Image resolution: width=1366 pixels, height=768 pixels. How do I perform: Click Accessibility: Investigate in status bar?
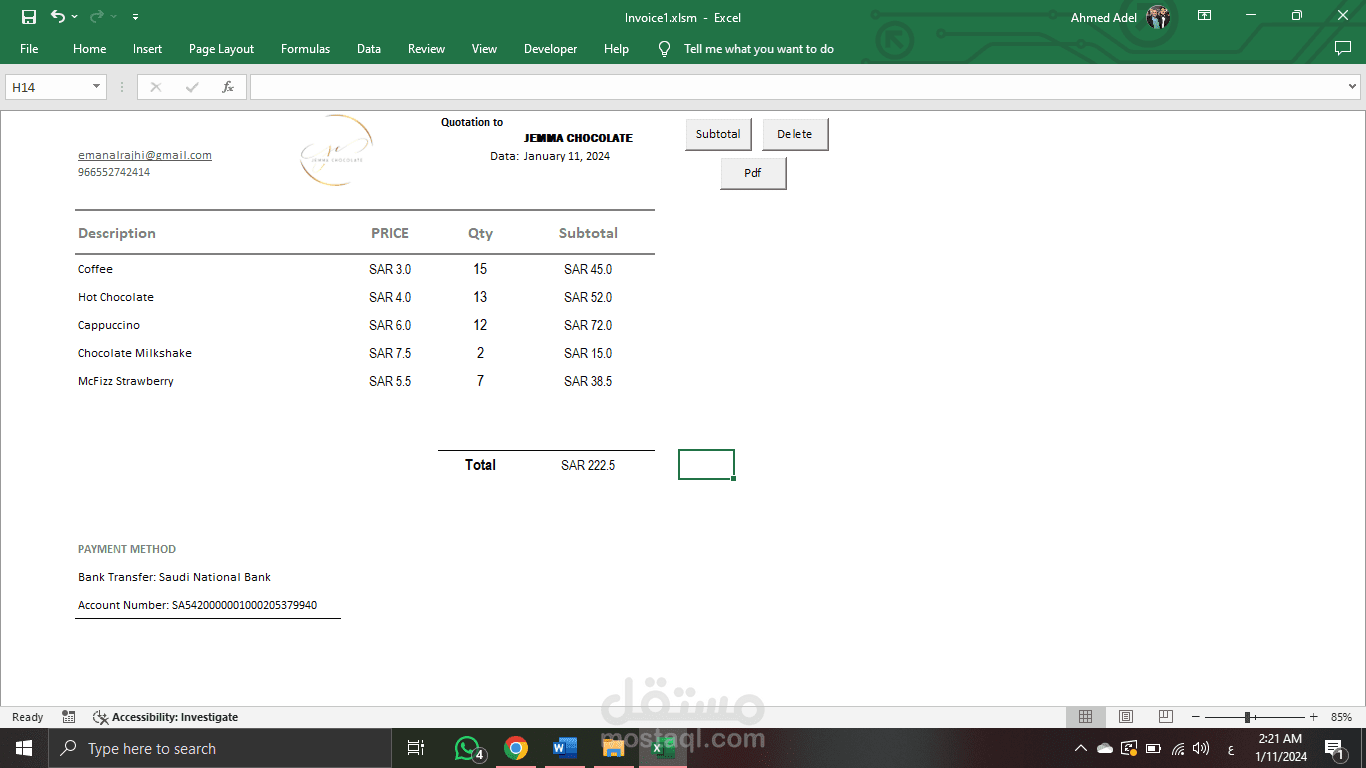coord(166,717)
